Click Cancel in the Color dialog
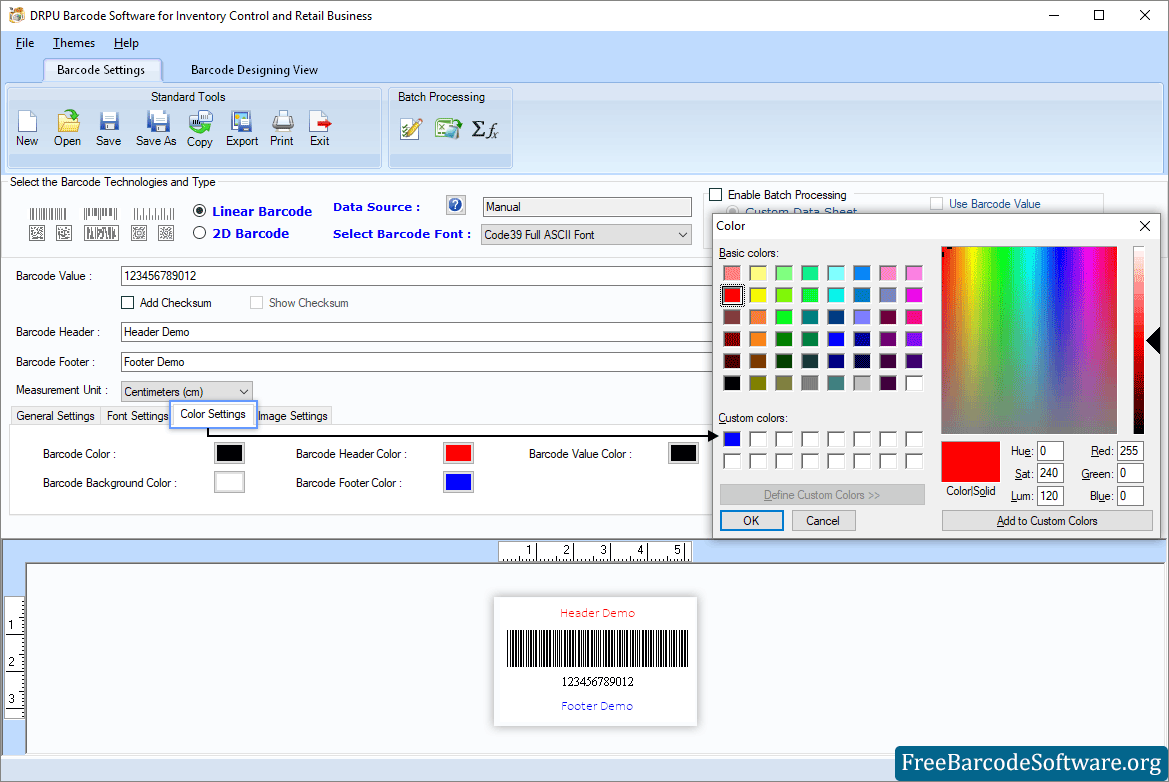Screen dimensions: 1169x782 click(823, 520)
